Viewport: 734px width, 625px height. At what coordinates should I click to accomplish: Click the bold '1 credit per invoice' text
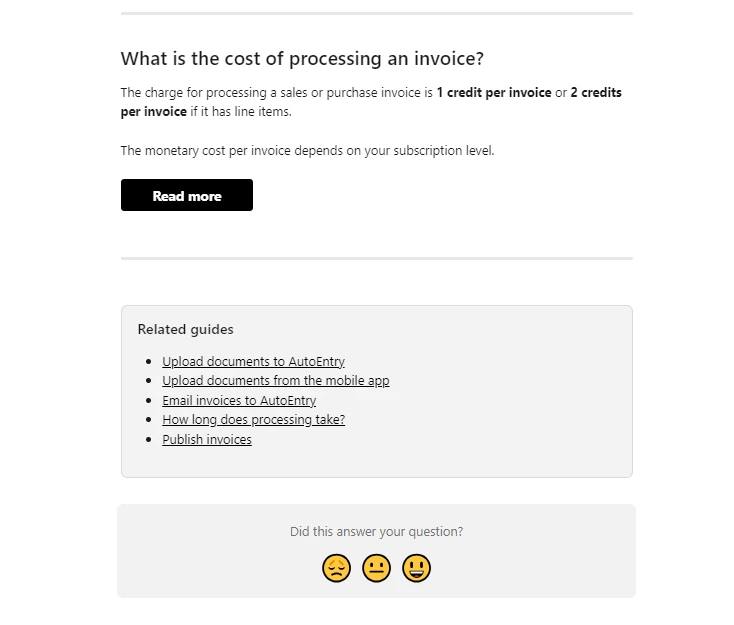[x=494, y=92]
